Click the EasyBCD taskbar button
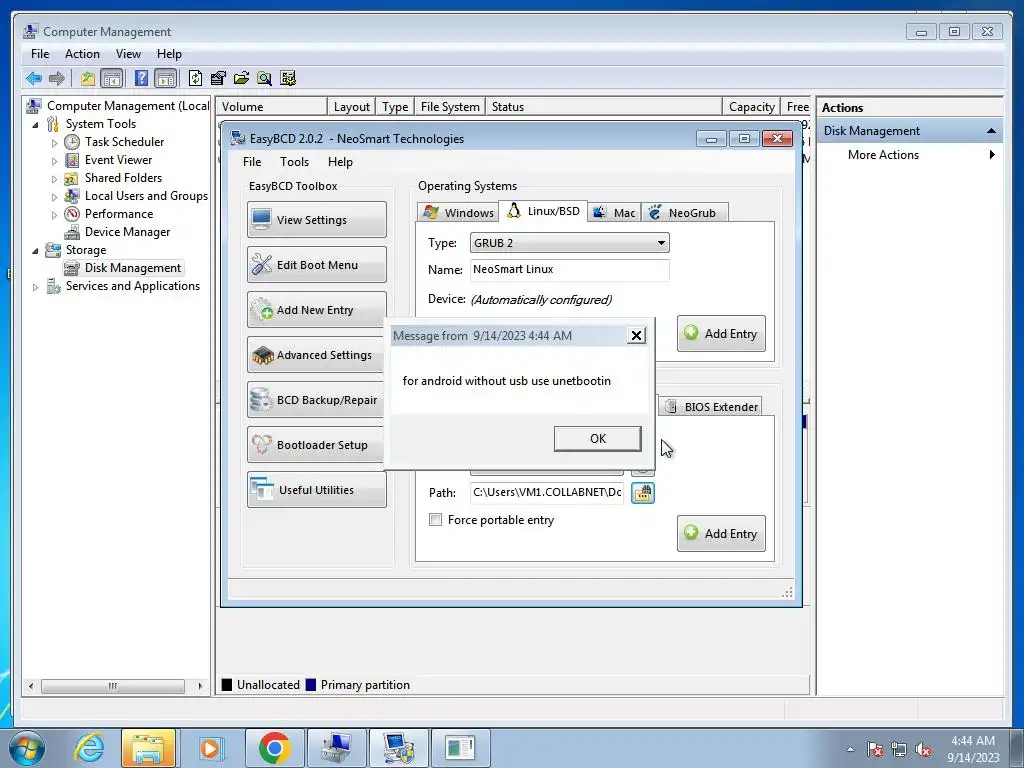 coord(398,748)
